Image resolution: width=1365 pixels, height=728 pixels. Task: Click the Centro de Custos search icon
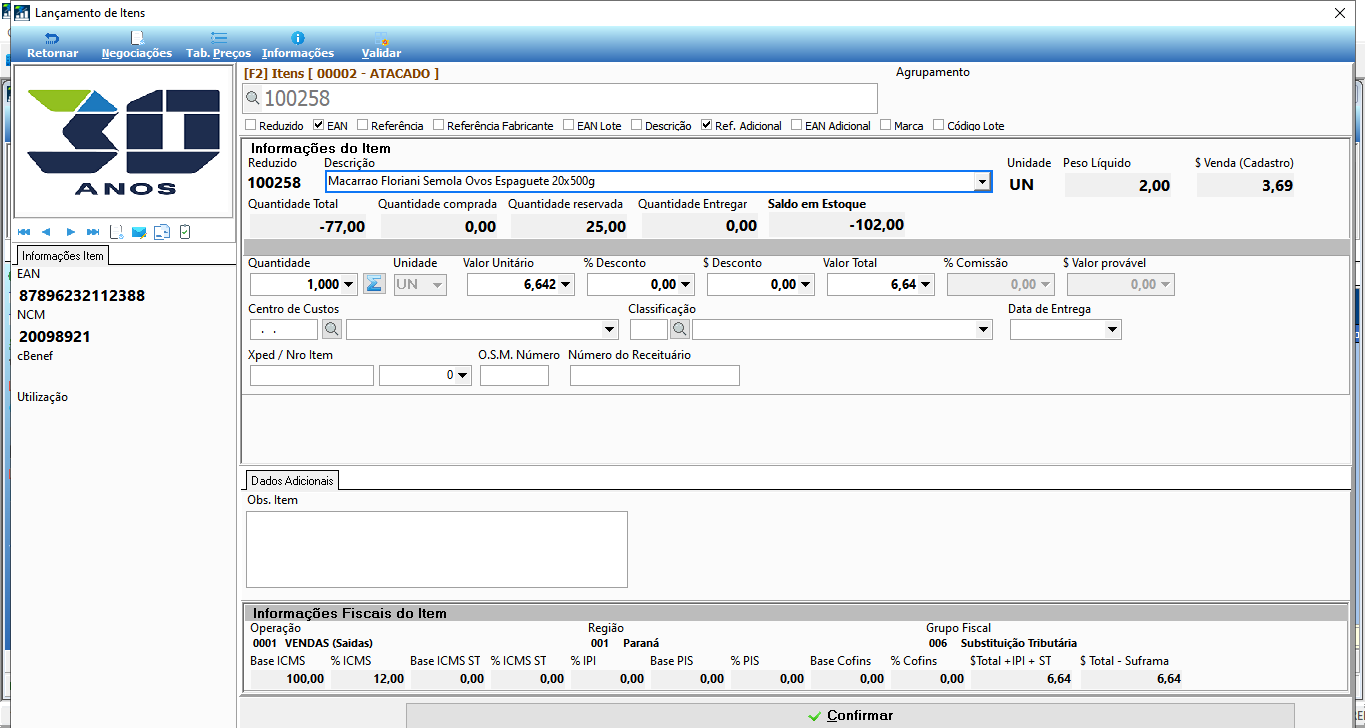[332, 329]
